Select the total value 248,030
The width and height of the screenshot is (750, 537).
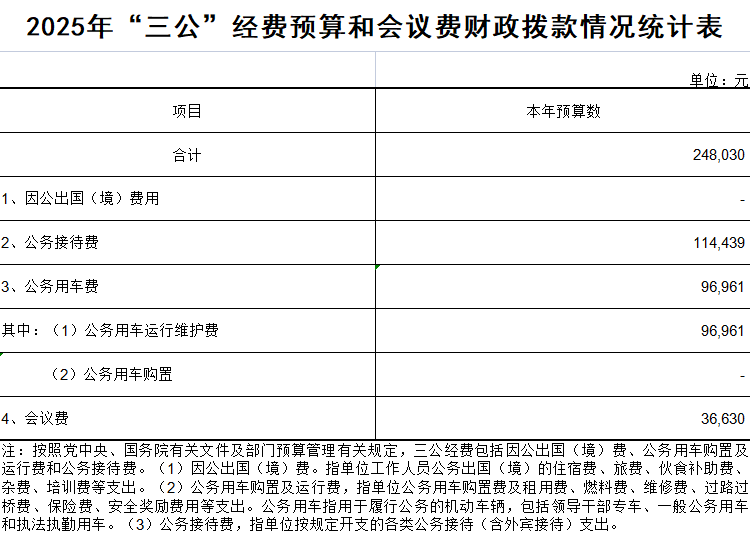coord(717,155)
